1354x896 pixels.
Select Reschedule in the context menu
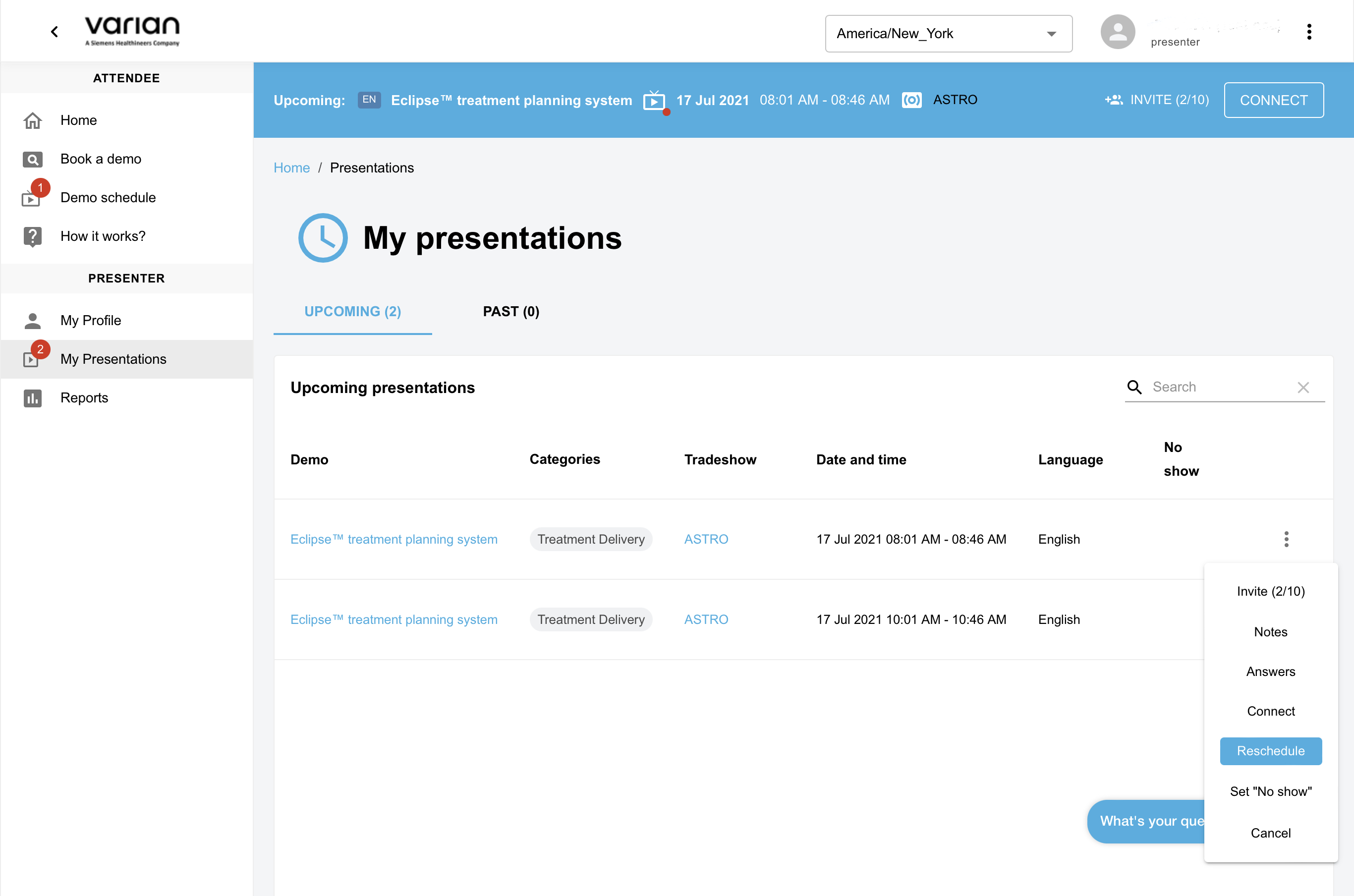[x=1270, y=751]
